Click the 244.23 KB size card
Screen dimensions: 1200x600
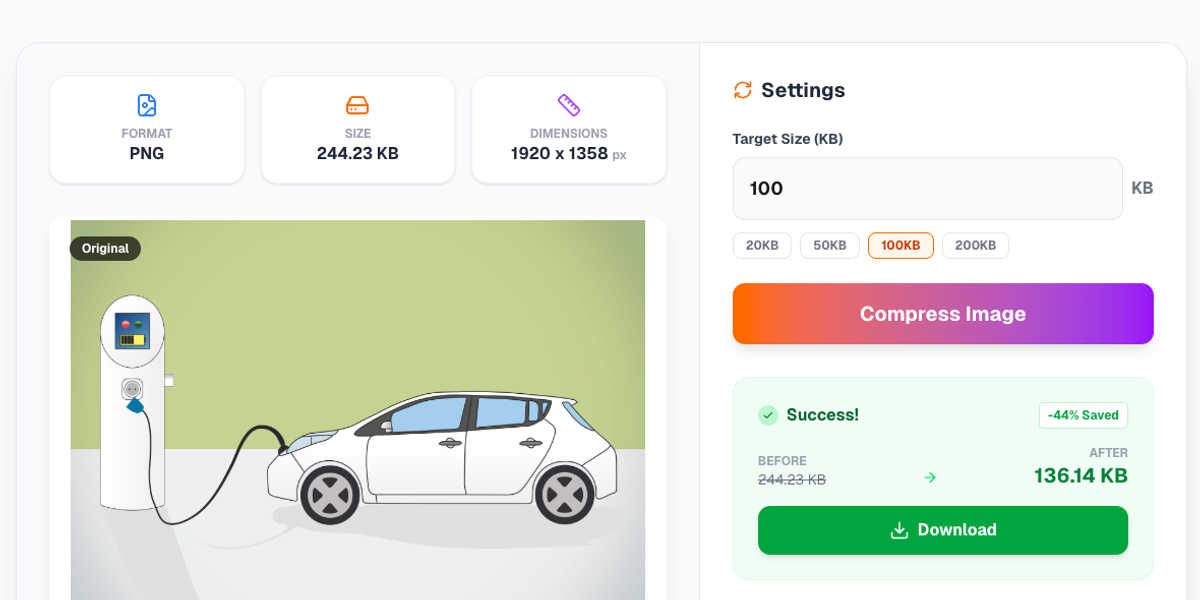pos(358,130)
